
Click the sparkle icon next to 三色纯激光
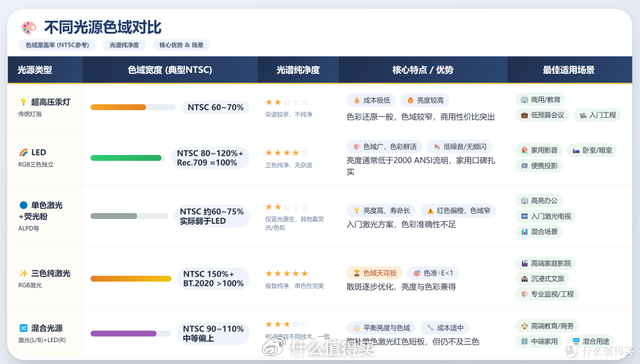click(23, 273)
